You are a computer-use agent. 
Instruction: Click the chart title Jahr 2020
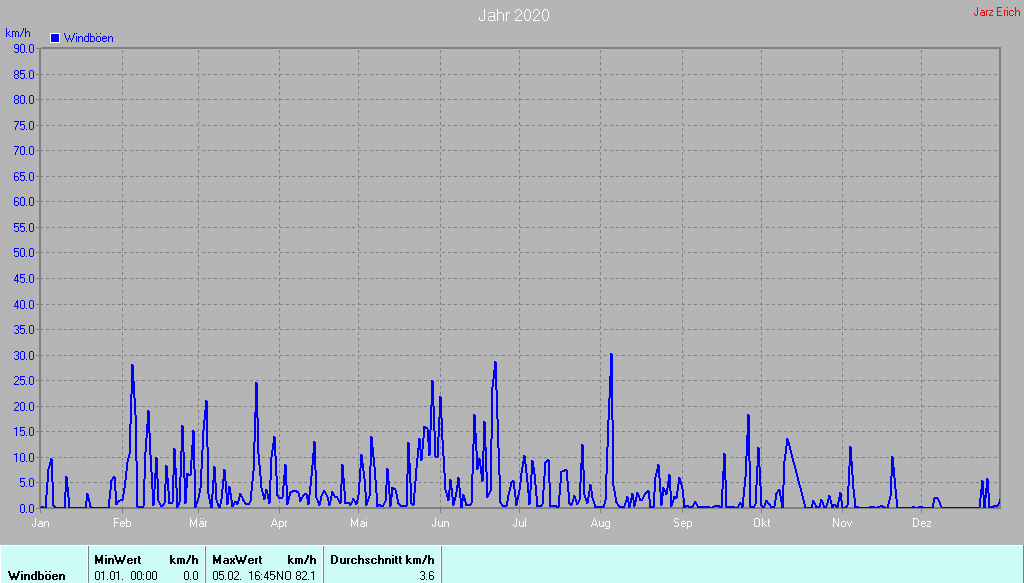pyautogui.click(x=514, y=15)
